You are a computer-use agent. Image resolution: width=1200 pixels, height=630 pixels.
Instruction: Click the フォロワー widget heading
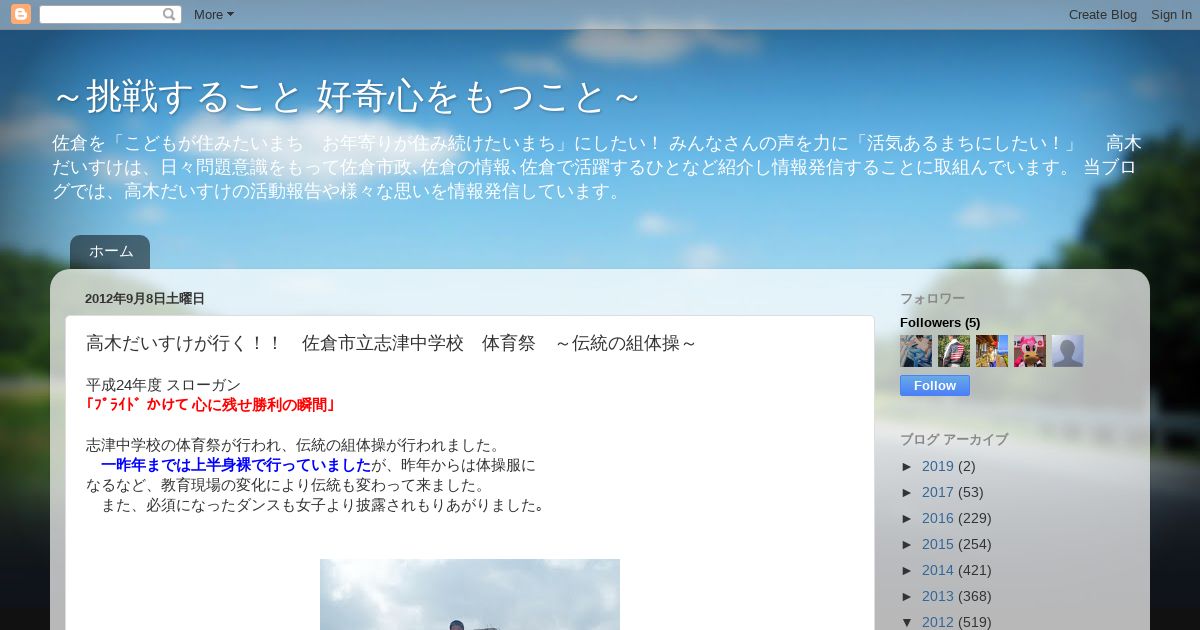tap(932, 299)
